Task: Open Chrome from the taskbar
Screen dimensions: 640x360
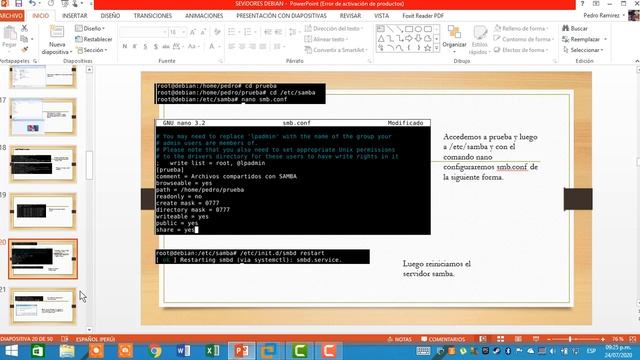Action: click(155, 351)
